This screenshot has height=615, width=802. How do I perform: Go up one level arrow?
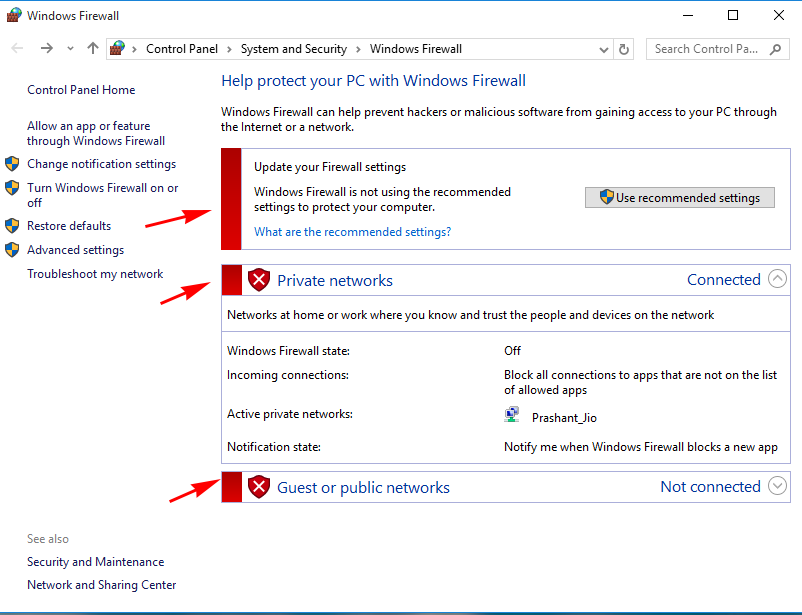point(93,49)
